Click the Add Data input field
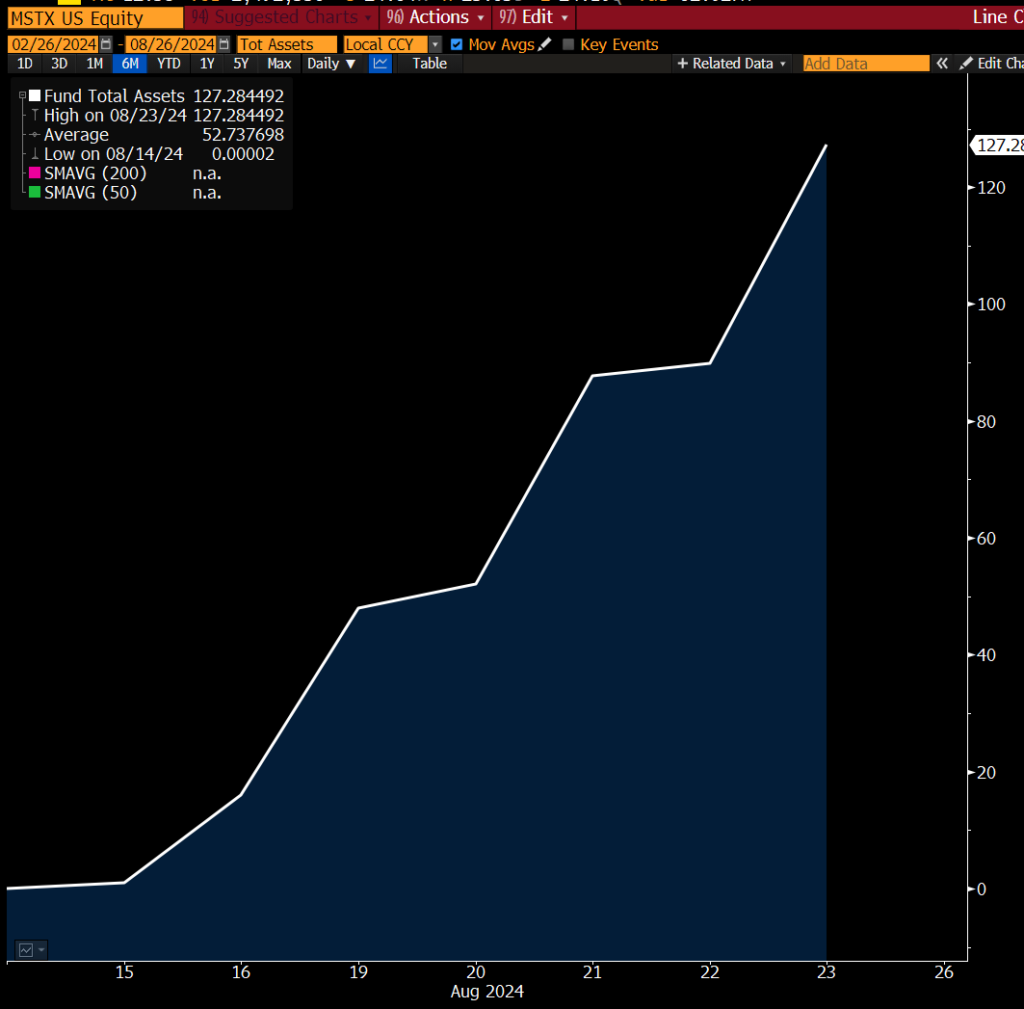Viewport: 1024px width, 1009px height. [866, 63]
